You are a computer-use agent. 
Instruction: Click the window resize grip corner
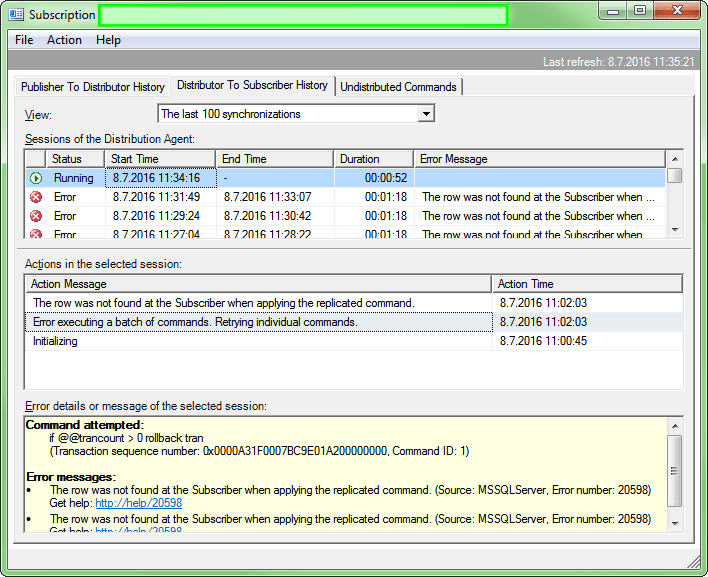point(693,562)
